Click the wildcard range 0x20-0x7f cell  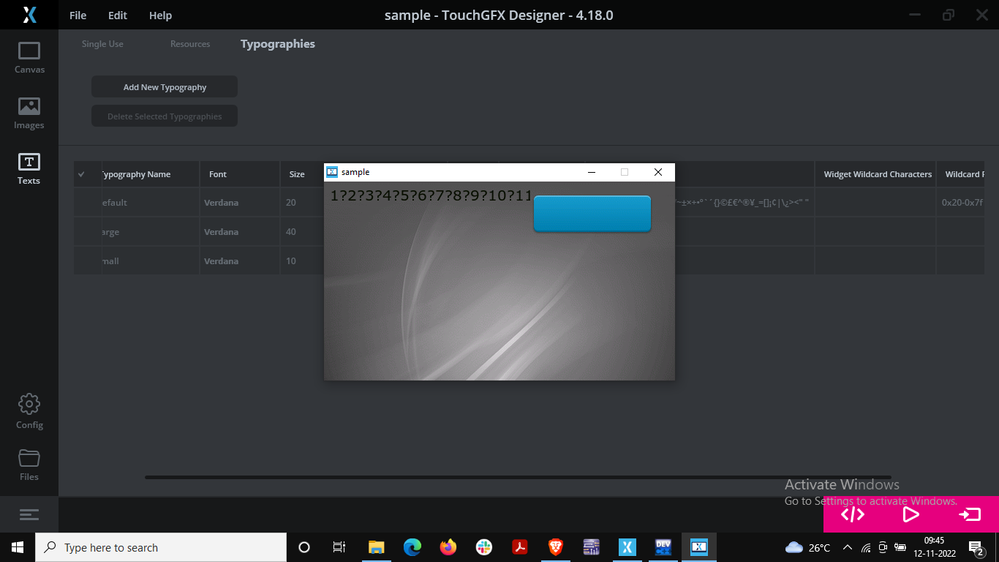pos(961,203)
